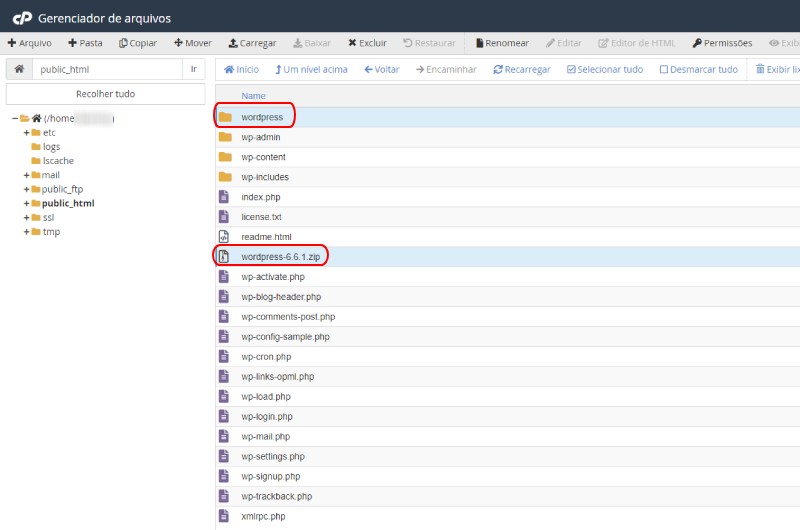This screenshot has width=800, height=530.
Task: Select wp-content folder name
Action: (263, 157)
